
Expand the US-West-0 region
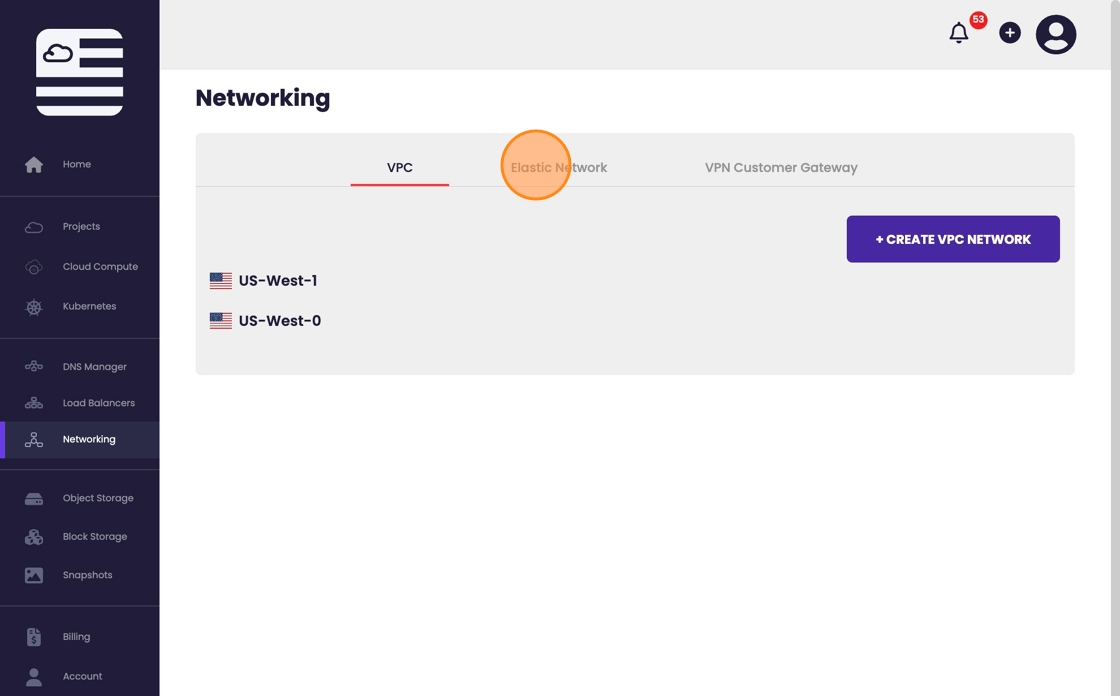[279, 321]
